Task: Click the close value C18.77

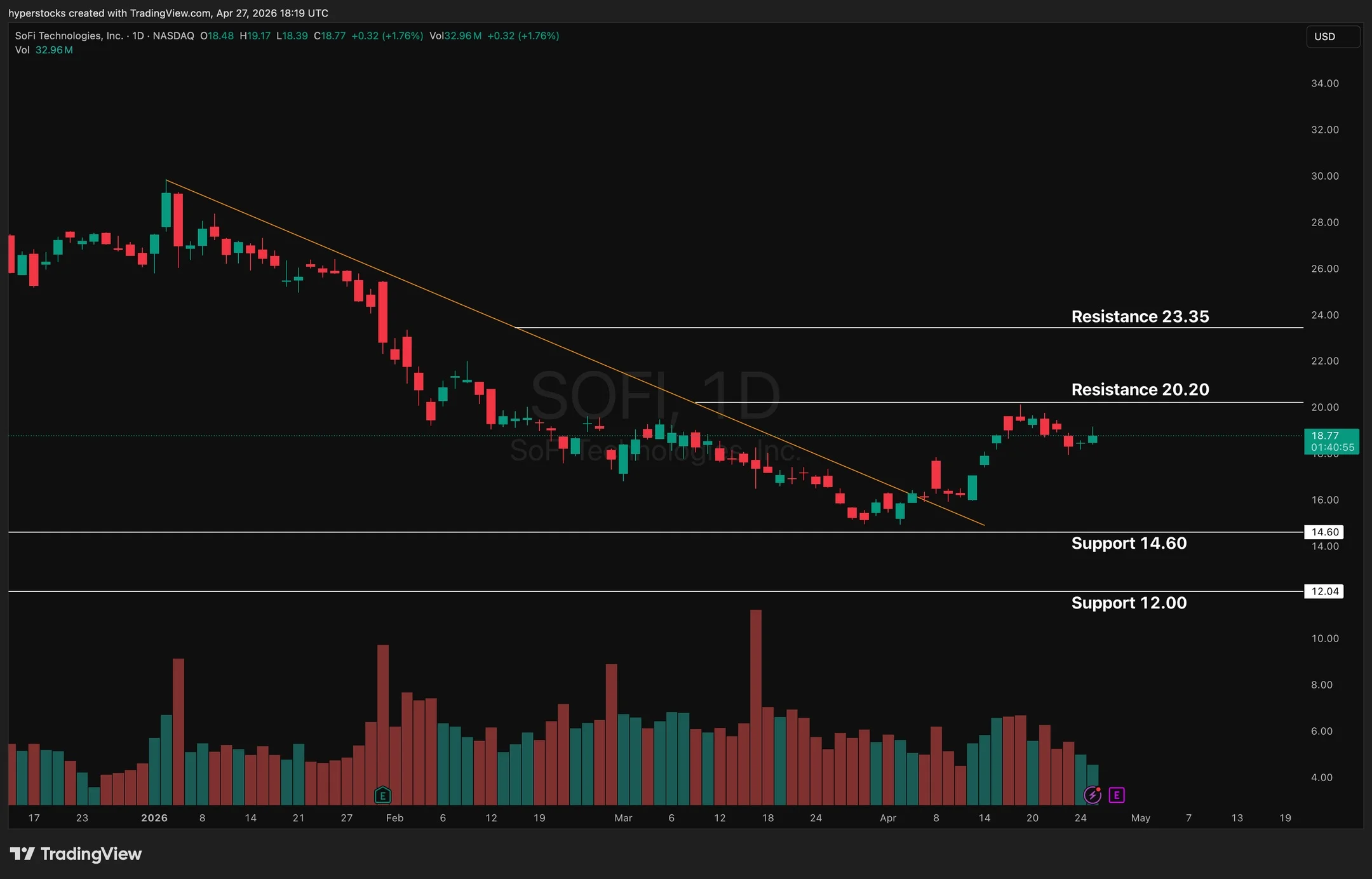Action: tap(330, 36)
